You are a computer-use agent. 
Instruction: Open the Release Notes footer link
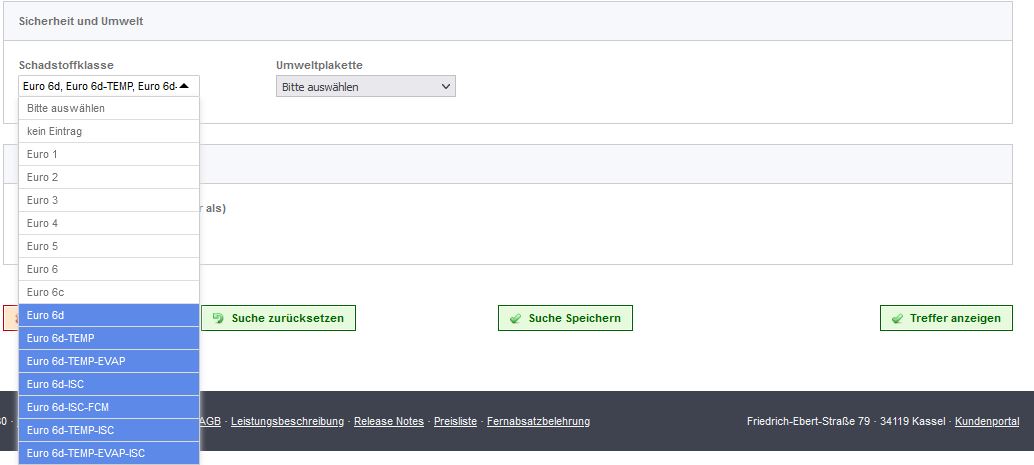click(x=389, y=421)
